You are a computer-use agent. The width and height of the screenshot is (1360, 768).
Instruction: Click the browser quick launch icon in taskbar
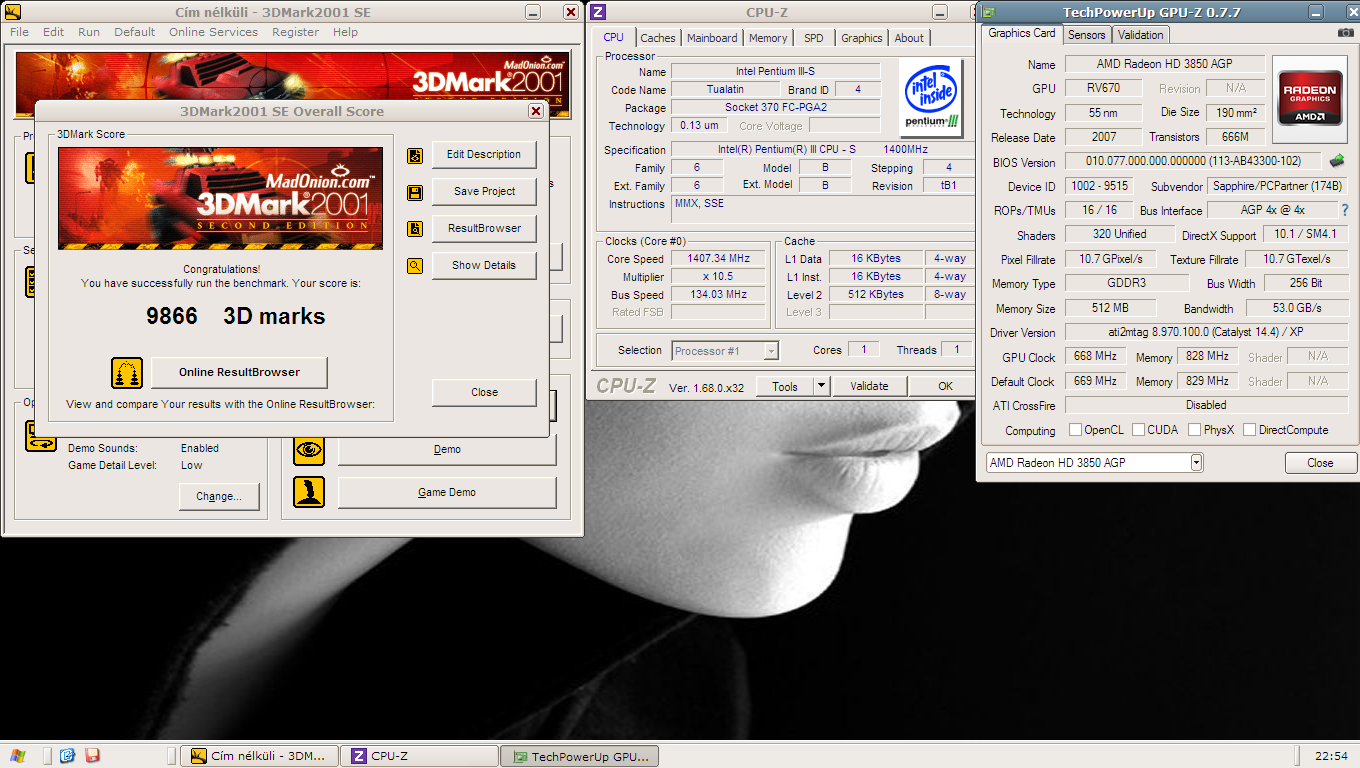(68, 756)
